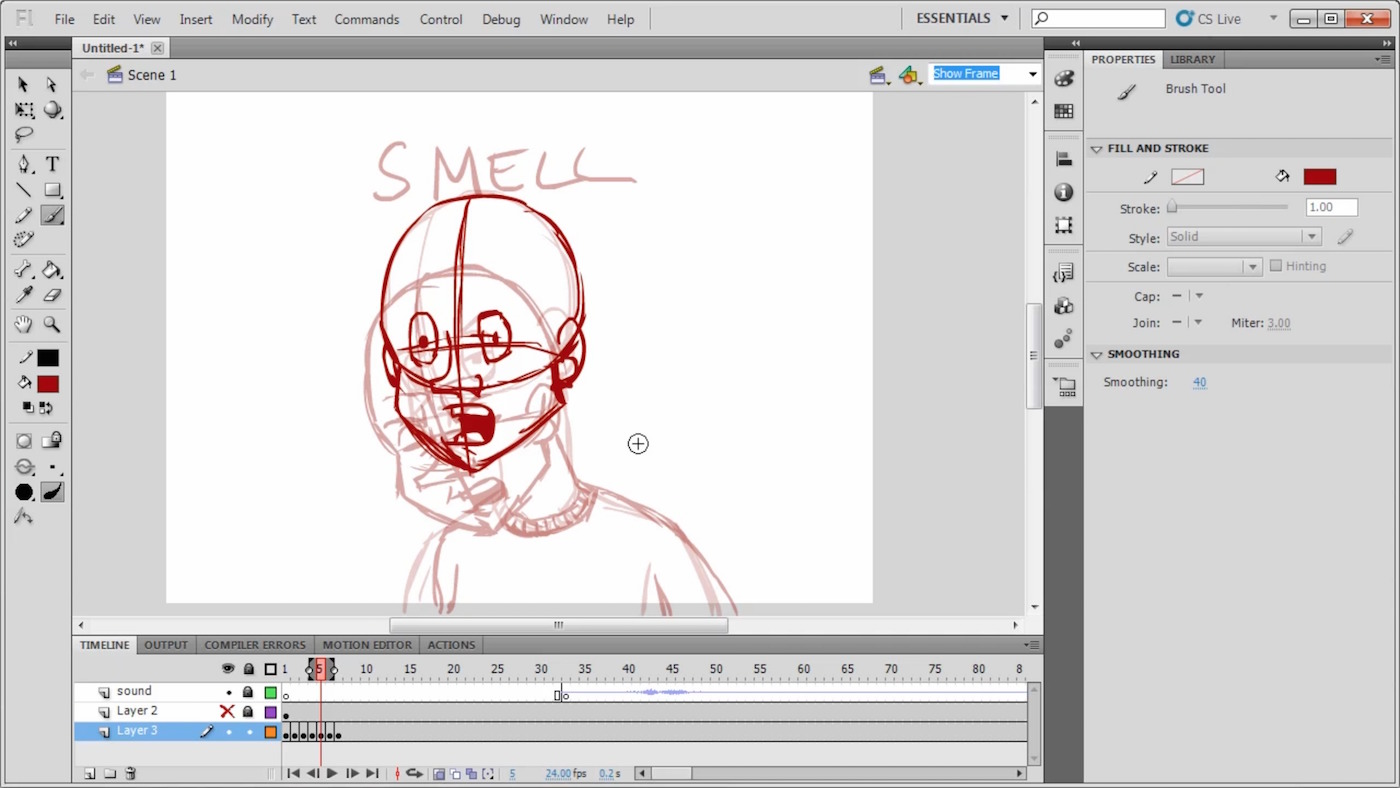
Task: Show hidden Layer 2 via red X
Action: (x=227, y=712)
